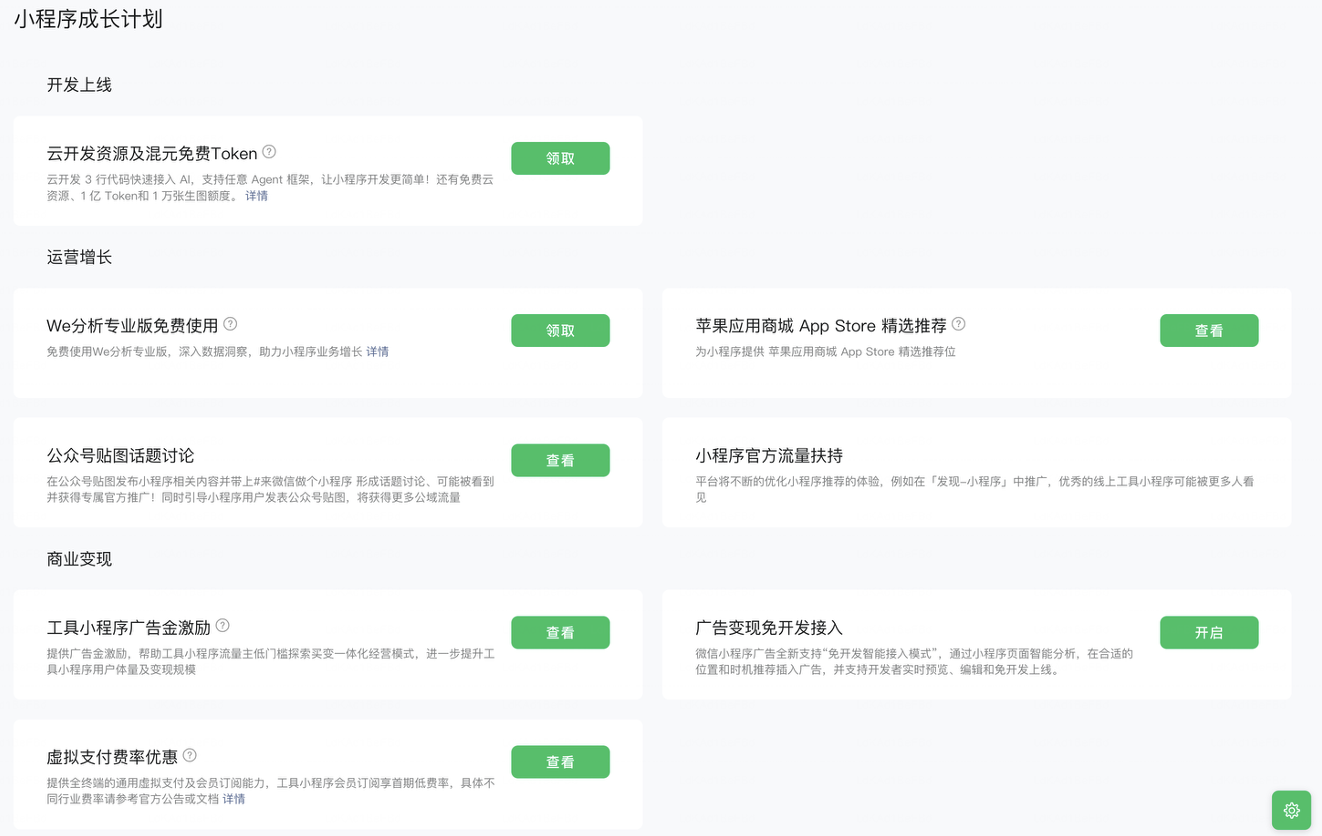Click 查看 for 工具小程序广告金激励
Screen dimensions: 1322x836
pyautogui.click(x=560, y=633)
